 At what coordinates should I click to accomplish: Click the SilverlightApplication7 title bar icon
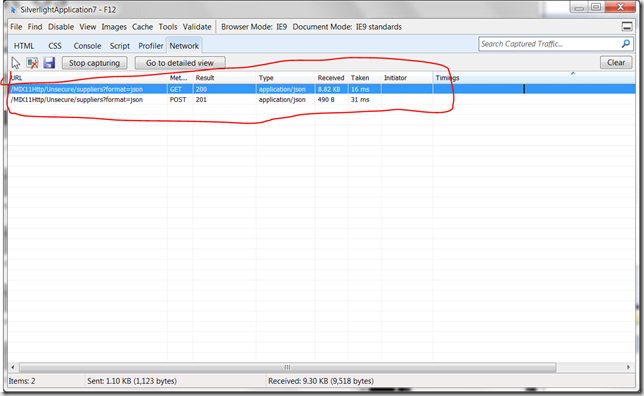14,9
